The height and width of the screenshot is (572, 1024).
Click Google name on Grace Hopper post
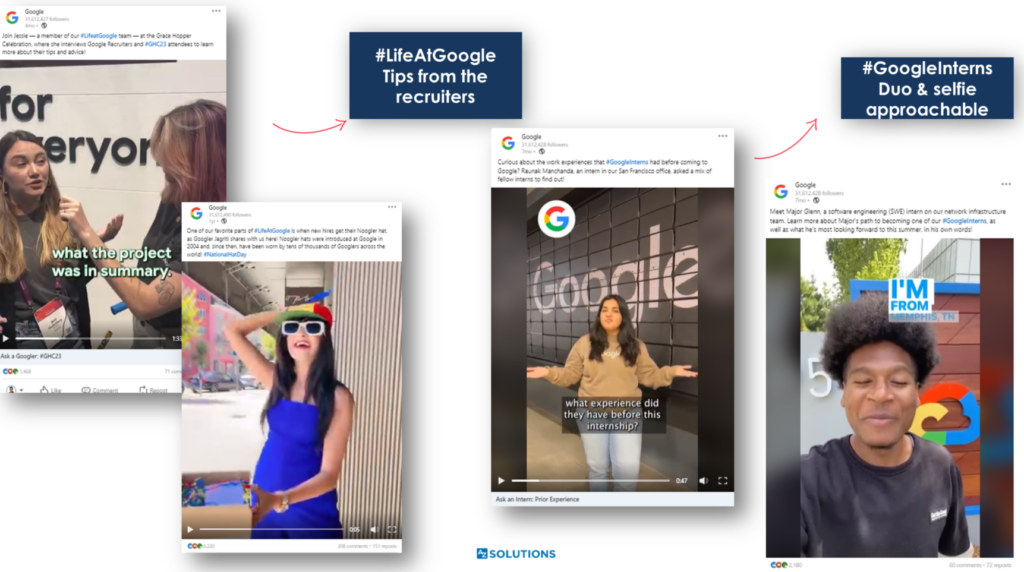pyautogui.click(x=34, y=12)
